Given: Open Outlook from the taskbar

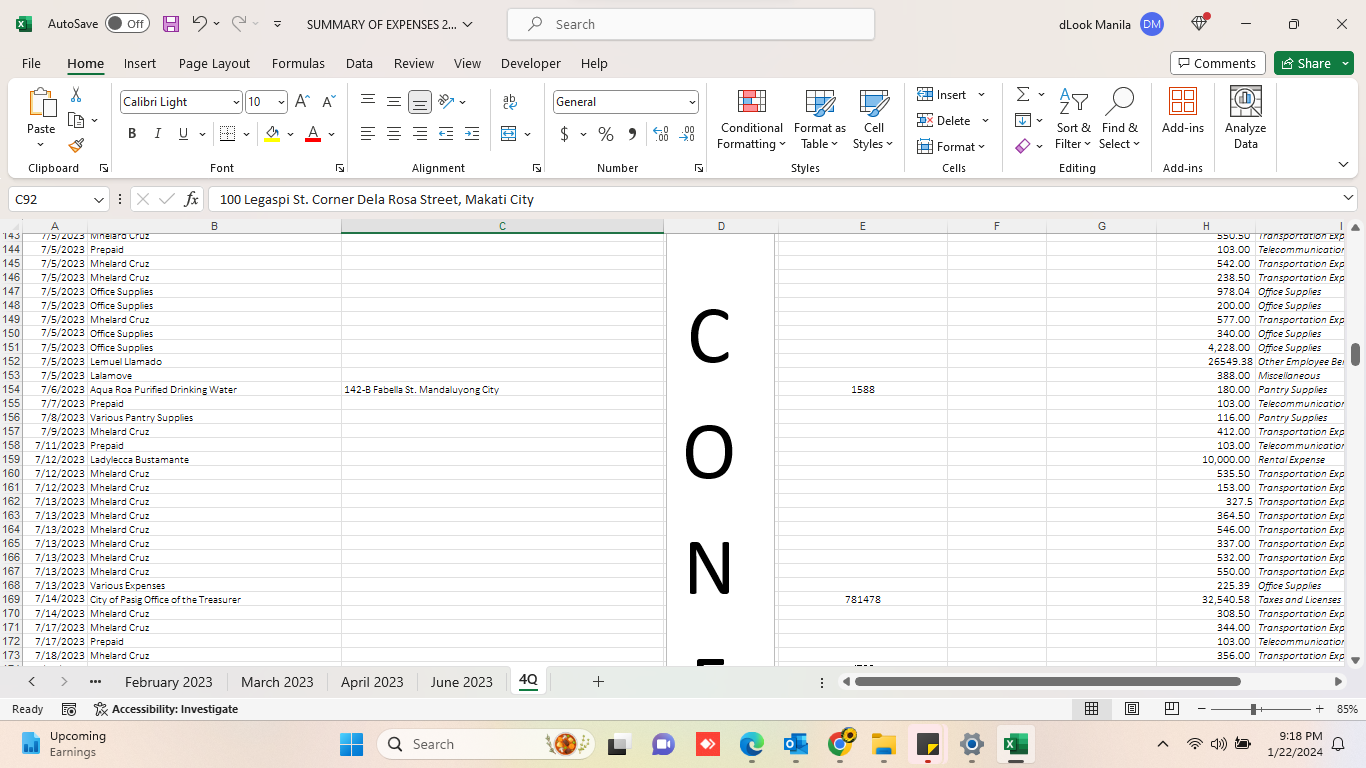Looking at the screenshot, I should pyautogui.click(x=796, y=744).
